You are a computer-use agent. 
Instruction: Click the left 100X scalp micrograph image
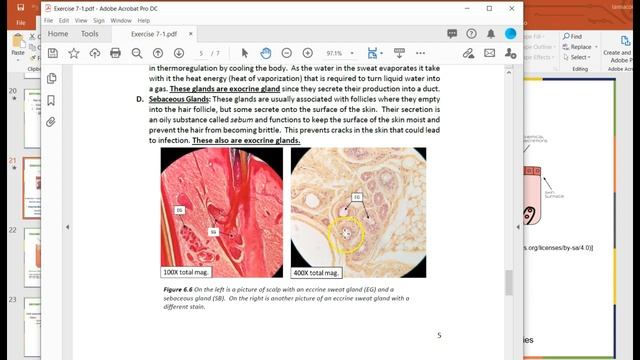click(x=222, y=213)
